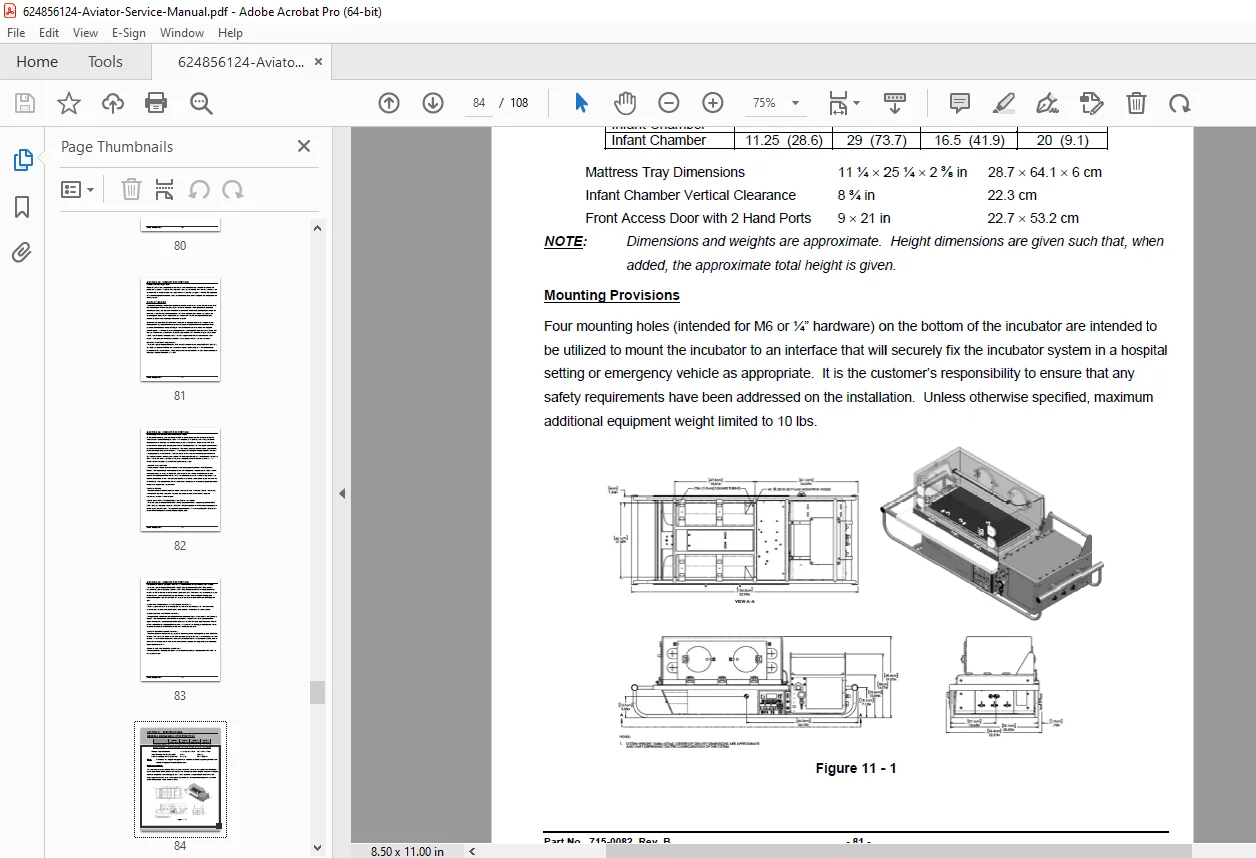Select page 81 thumbnail

click(x=180, y=331)
